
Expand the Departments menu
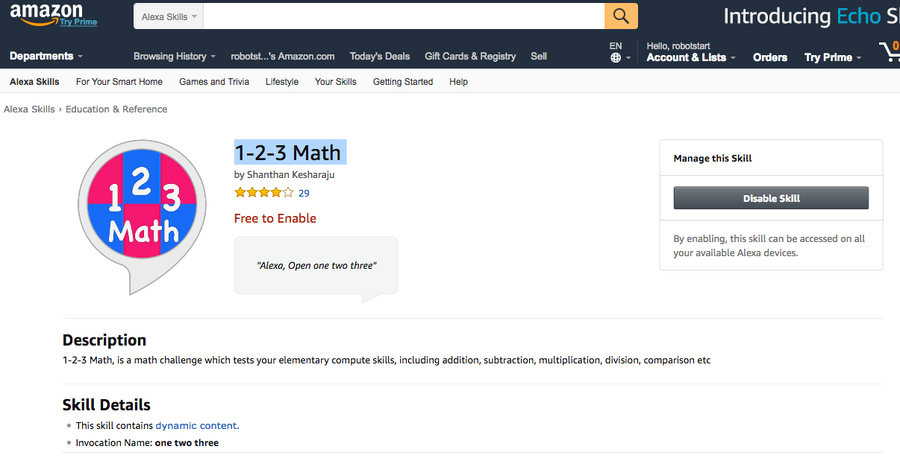(x=46, y=57)
